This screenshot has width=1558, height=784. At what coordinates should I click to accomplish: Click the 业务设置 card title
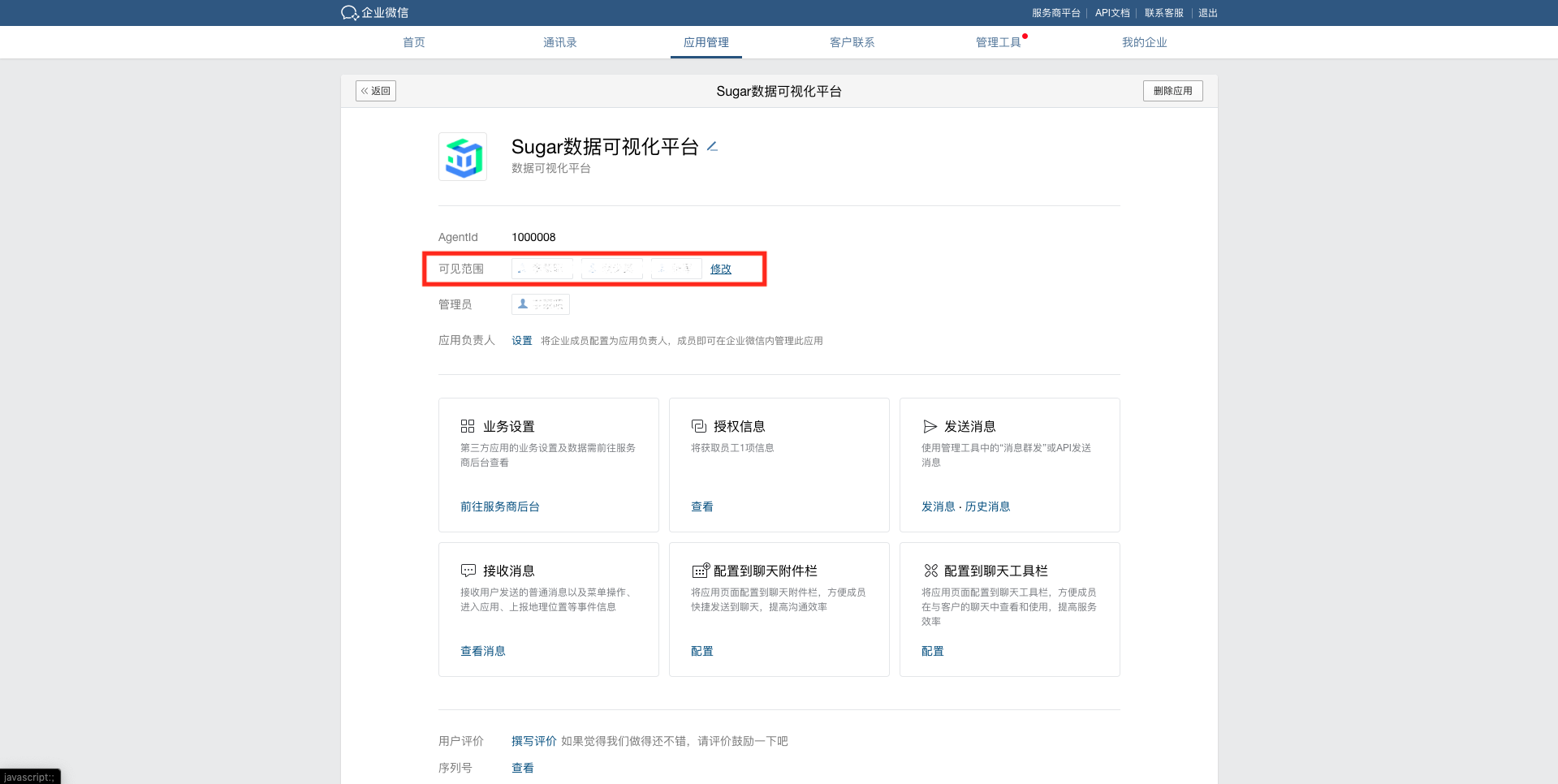point(509,426)
